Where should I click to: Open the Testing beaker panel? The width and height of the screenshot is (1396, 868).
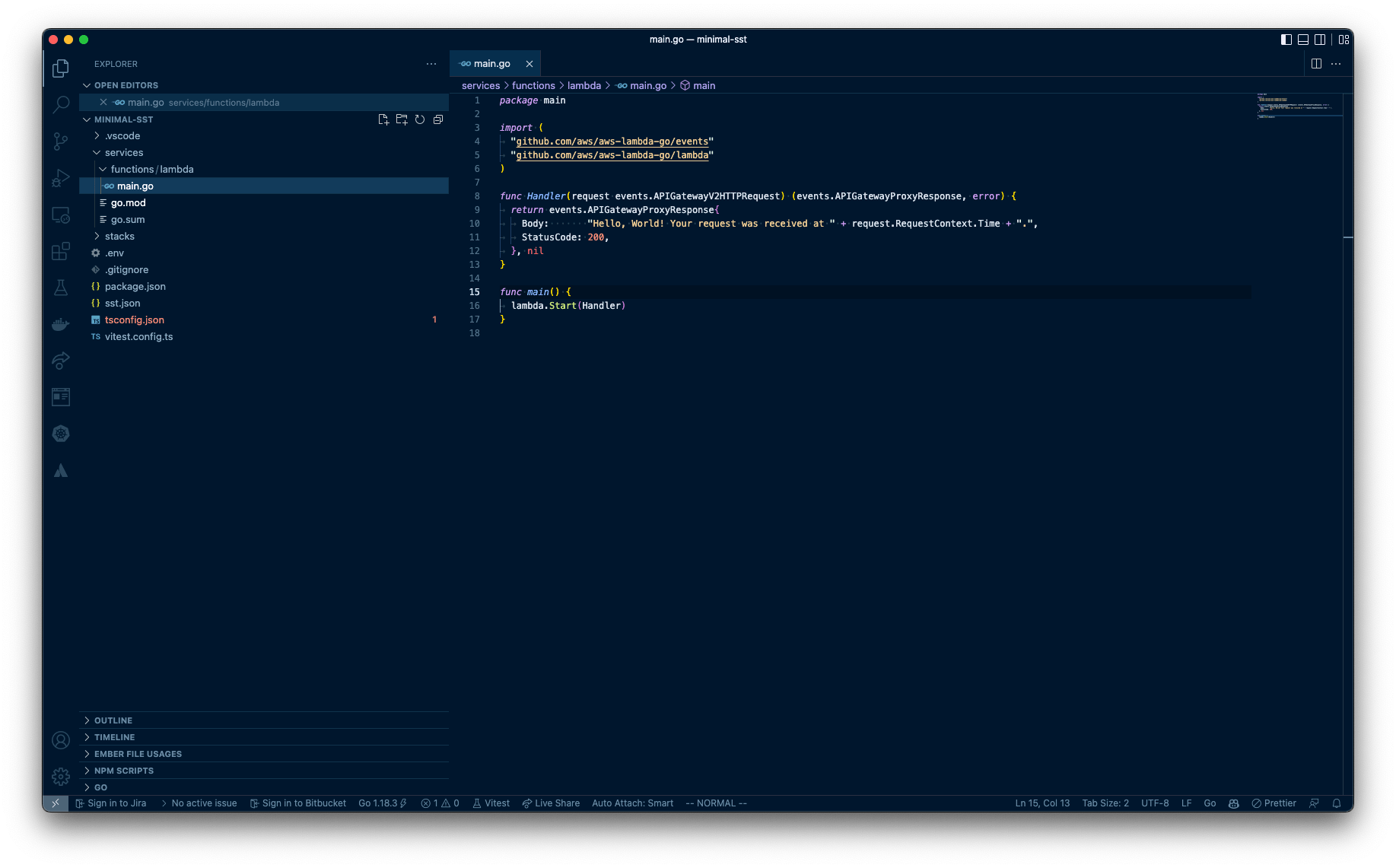[x=60, y=288]
